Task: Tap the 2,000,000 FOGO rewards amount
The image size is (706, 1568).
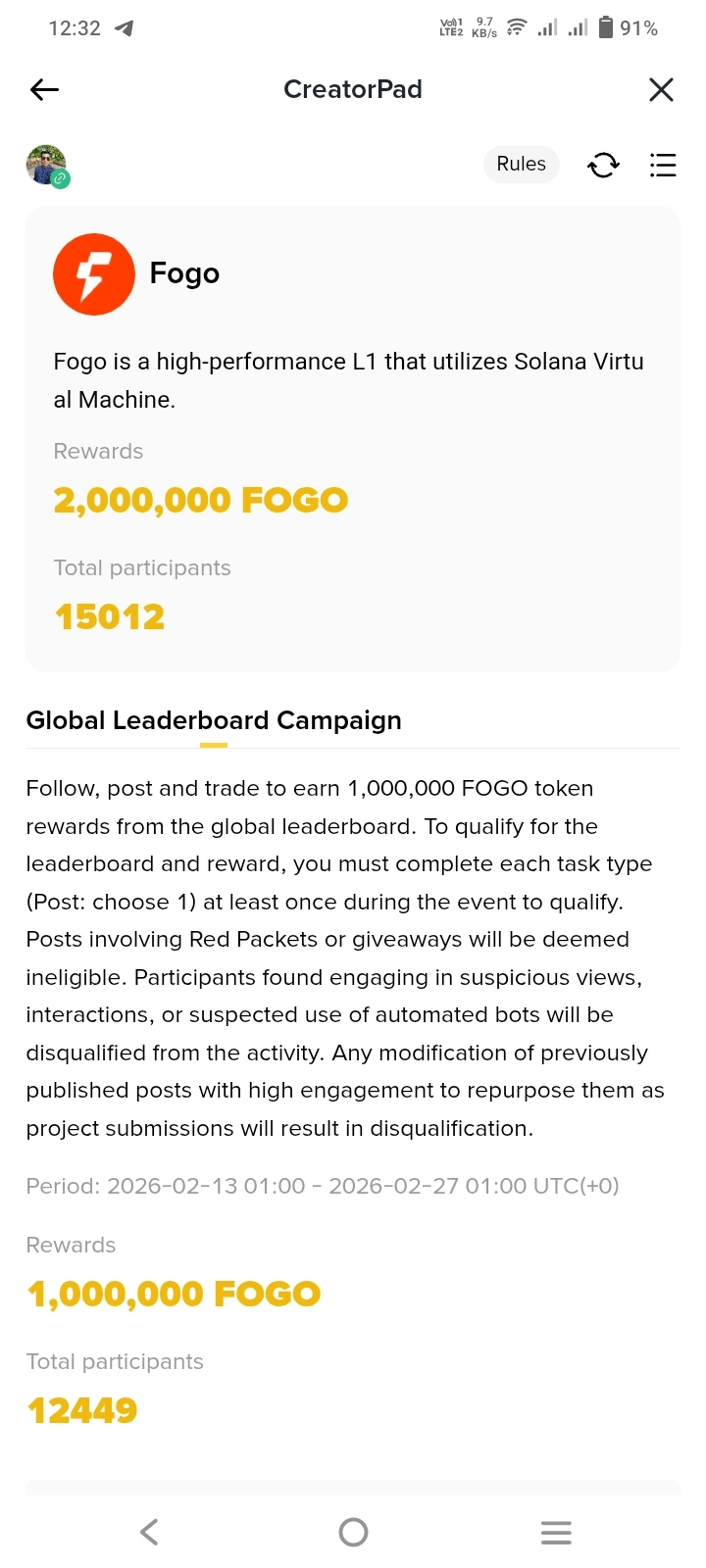Action: pyautogui.click(x=201, y=501)
